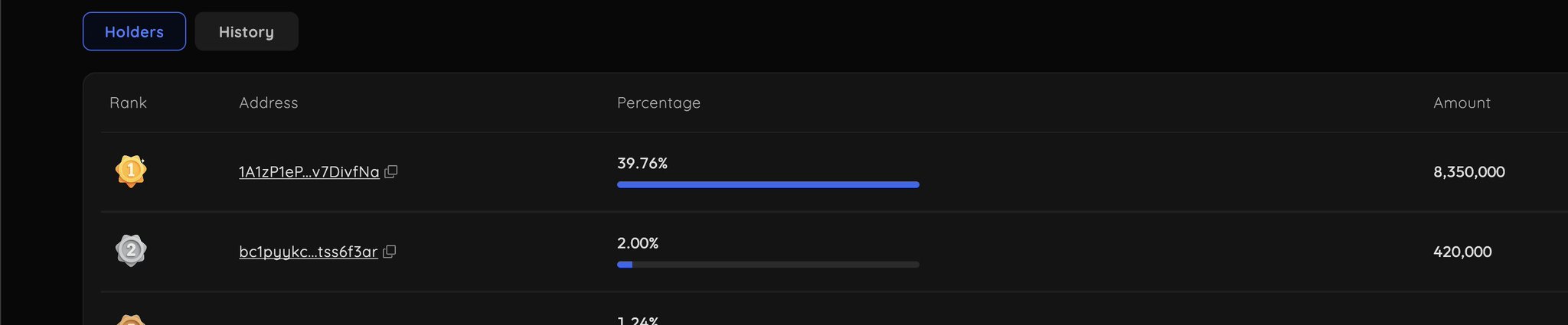Open address link 1A1zP1eP...v7DivfNa

coord(309,172)
